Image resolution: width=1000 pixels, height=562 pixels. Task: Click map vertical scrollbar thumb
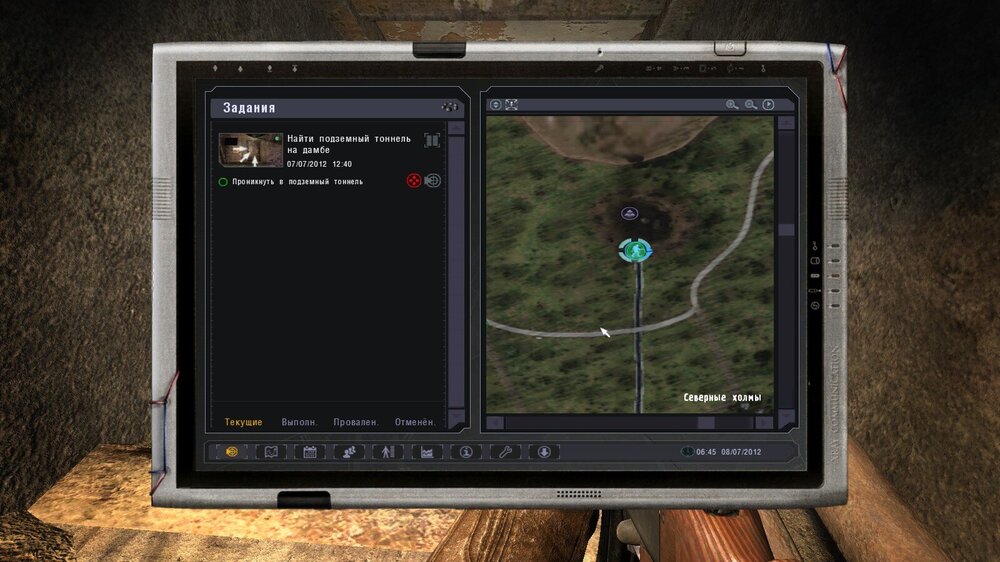tap(786, 230)
